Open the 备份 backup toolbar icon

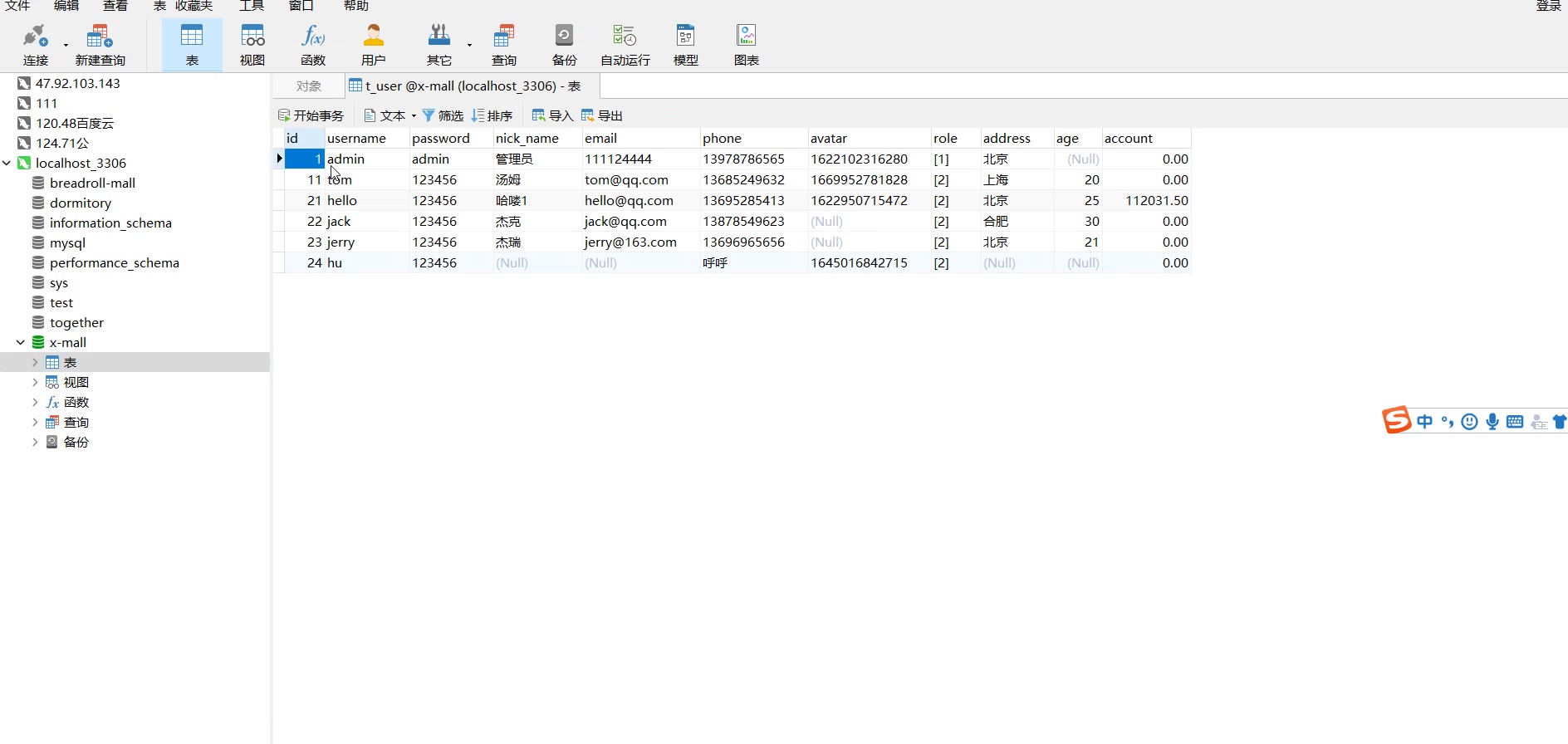point(564,43)
